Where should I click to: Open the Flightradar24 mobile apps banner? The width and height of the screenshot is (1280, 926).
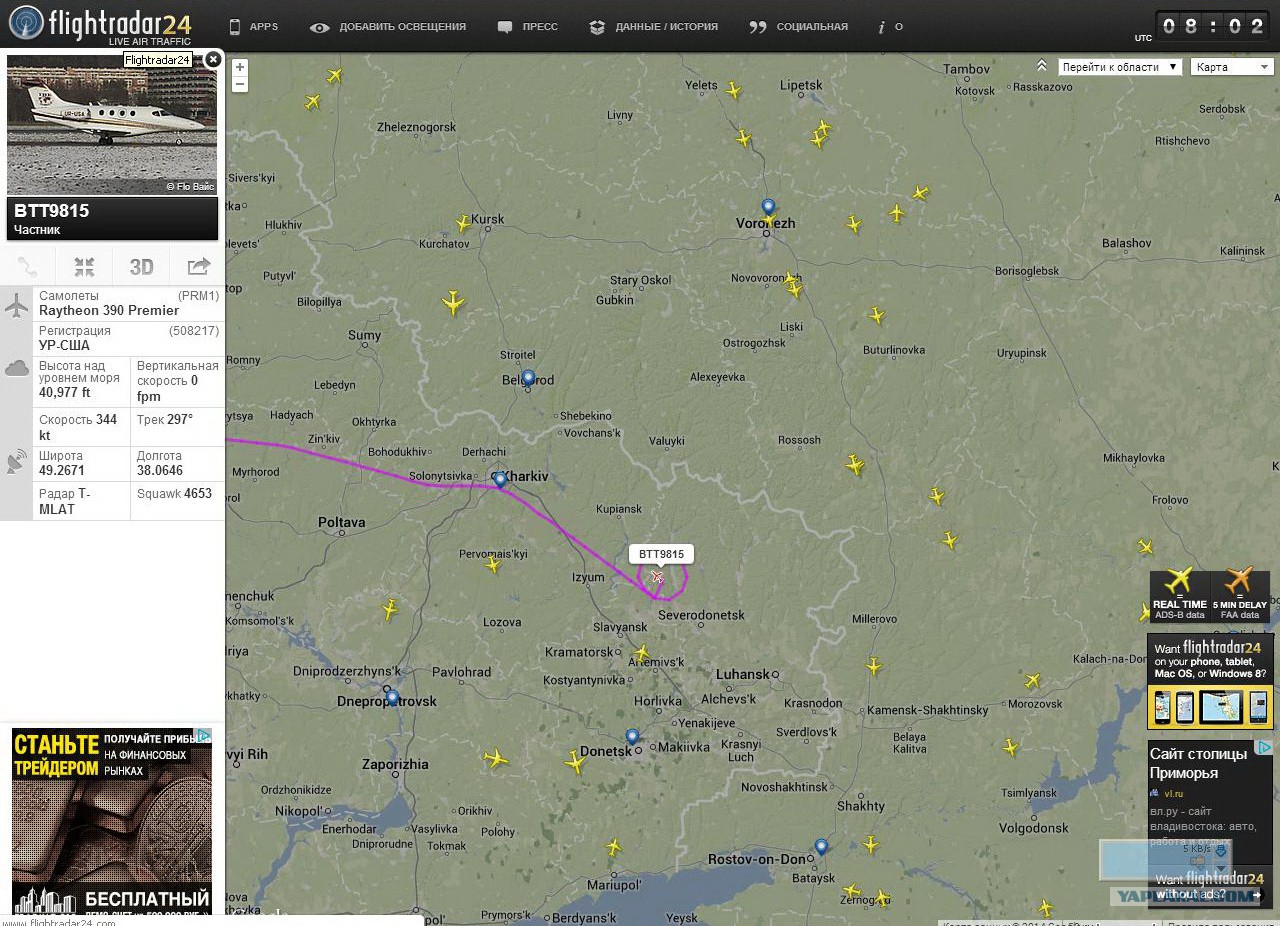coord(1210,682)
